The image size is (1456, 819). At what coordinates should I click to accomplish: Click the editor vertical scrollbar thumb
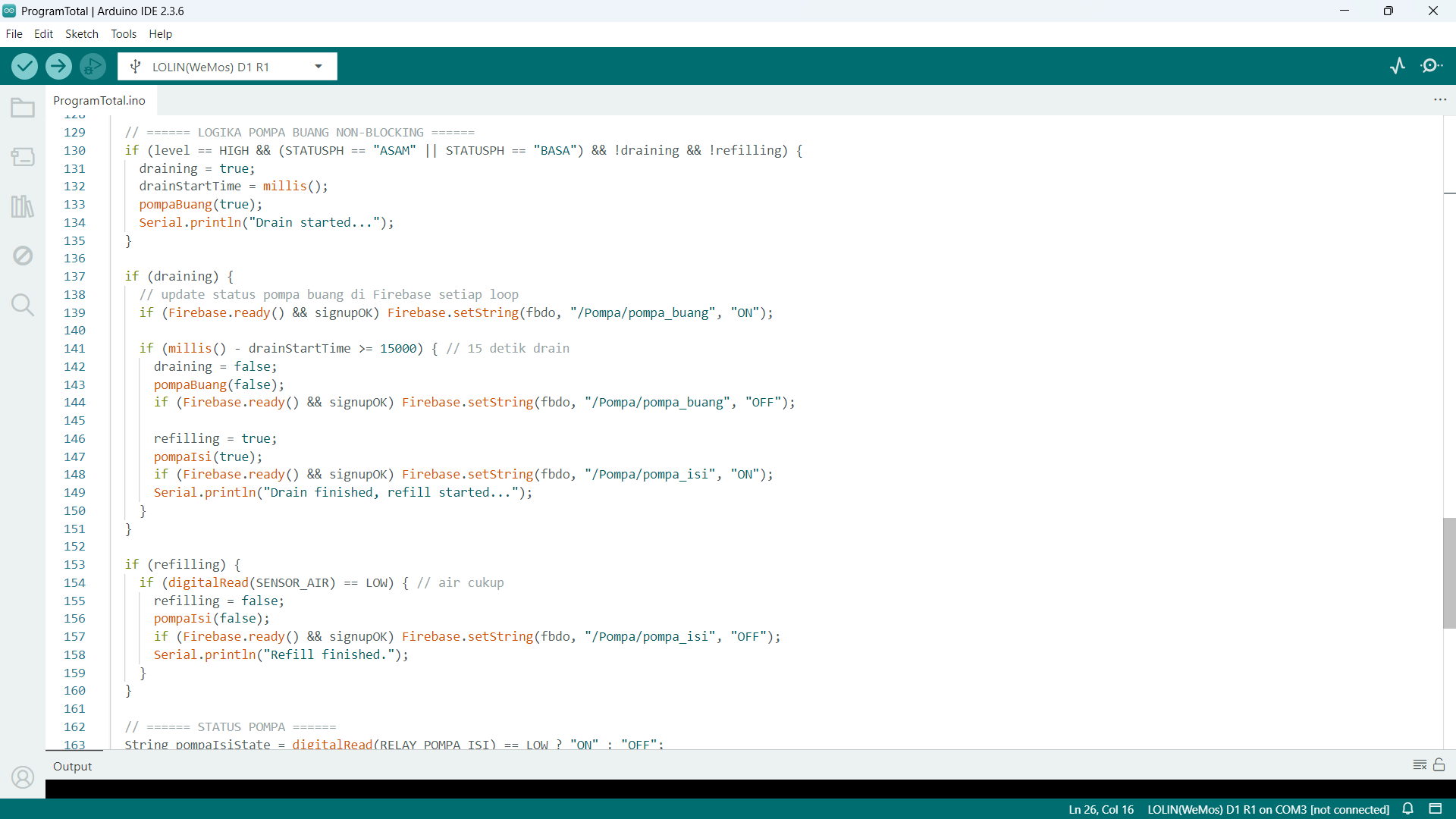pos(1449,573)
